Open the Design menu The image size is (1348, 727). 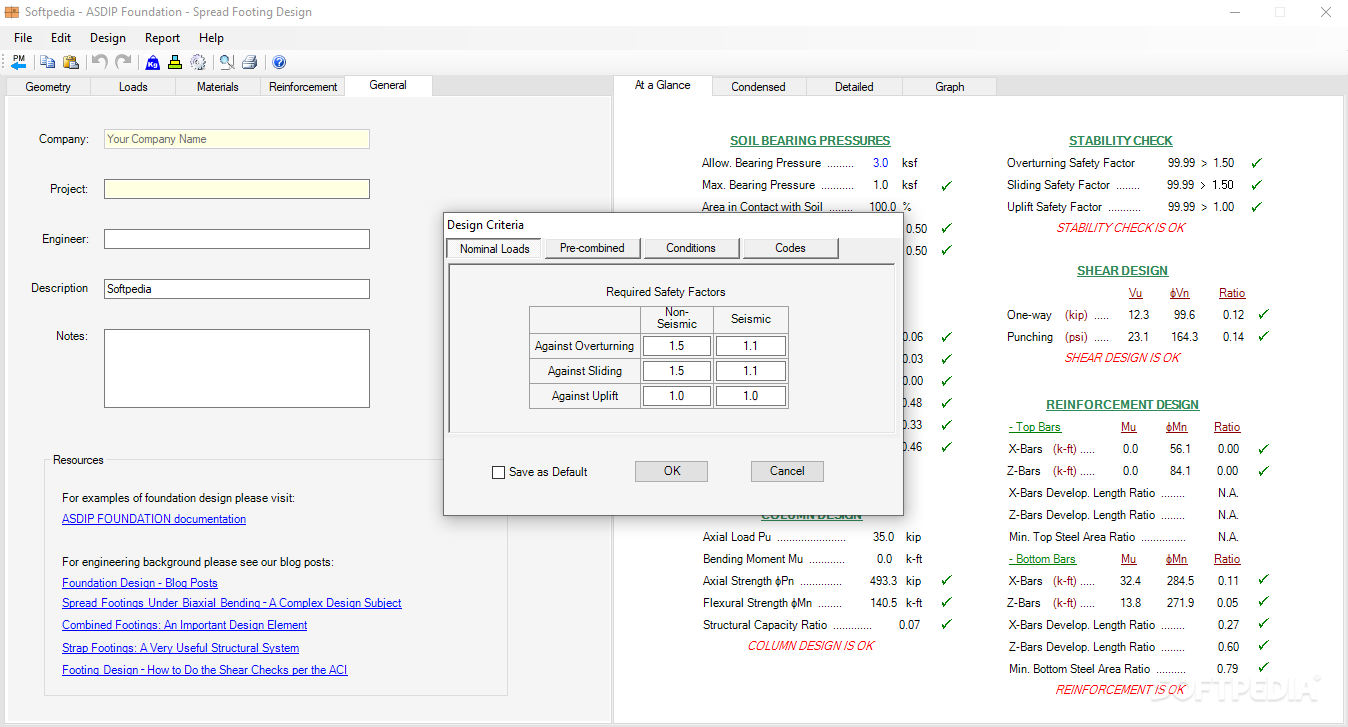pyautogui.click(x=108, y=38)
